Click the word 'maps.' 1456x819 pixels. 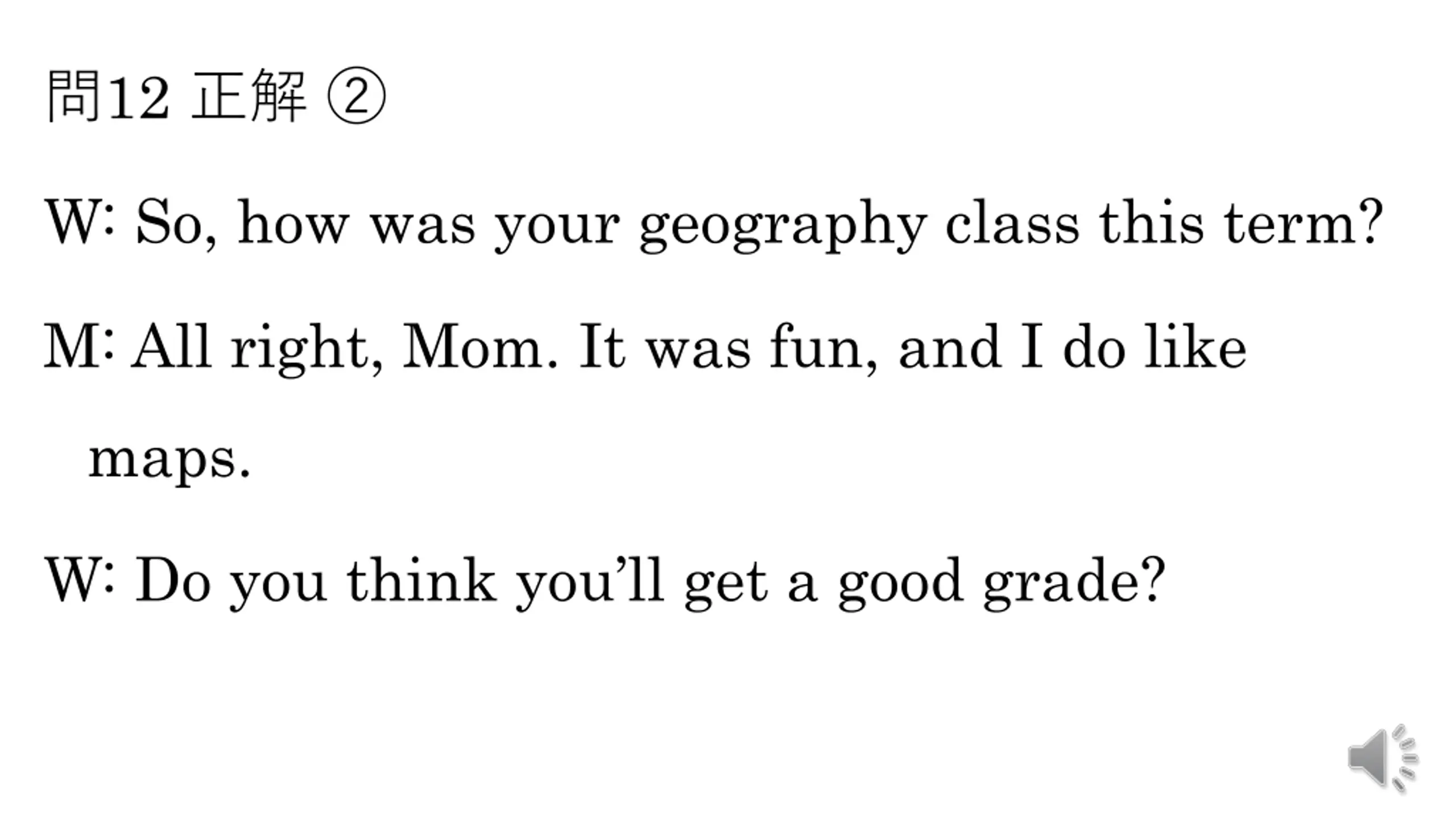coord(169,461)
